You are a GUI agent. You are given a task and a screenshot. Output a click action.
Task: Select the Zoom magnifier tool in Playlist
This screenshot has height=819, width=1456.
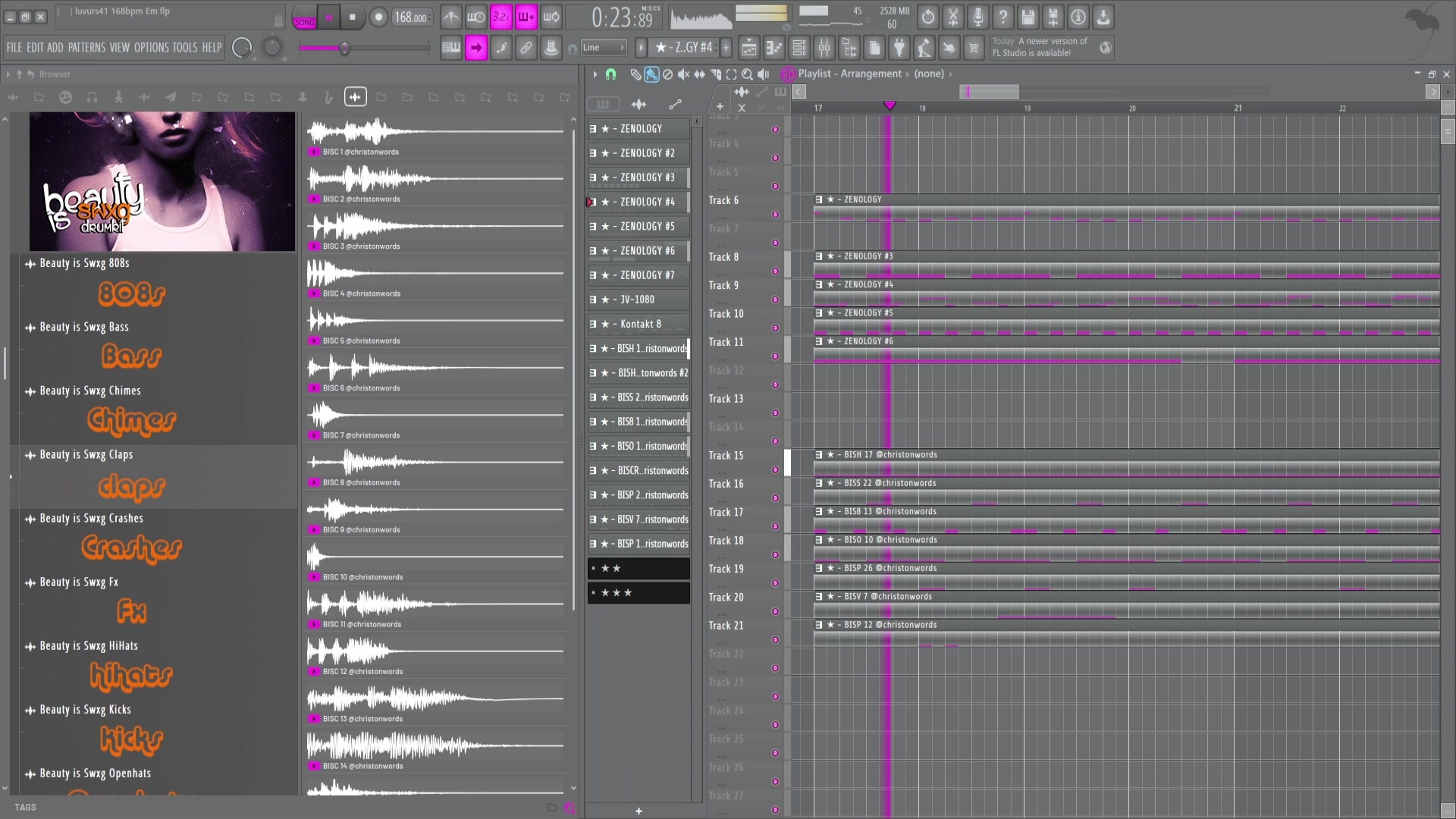[x=747, y=74]
